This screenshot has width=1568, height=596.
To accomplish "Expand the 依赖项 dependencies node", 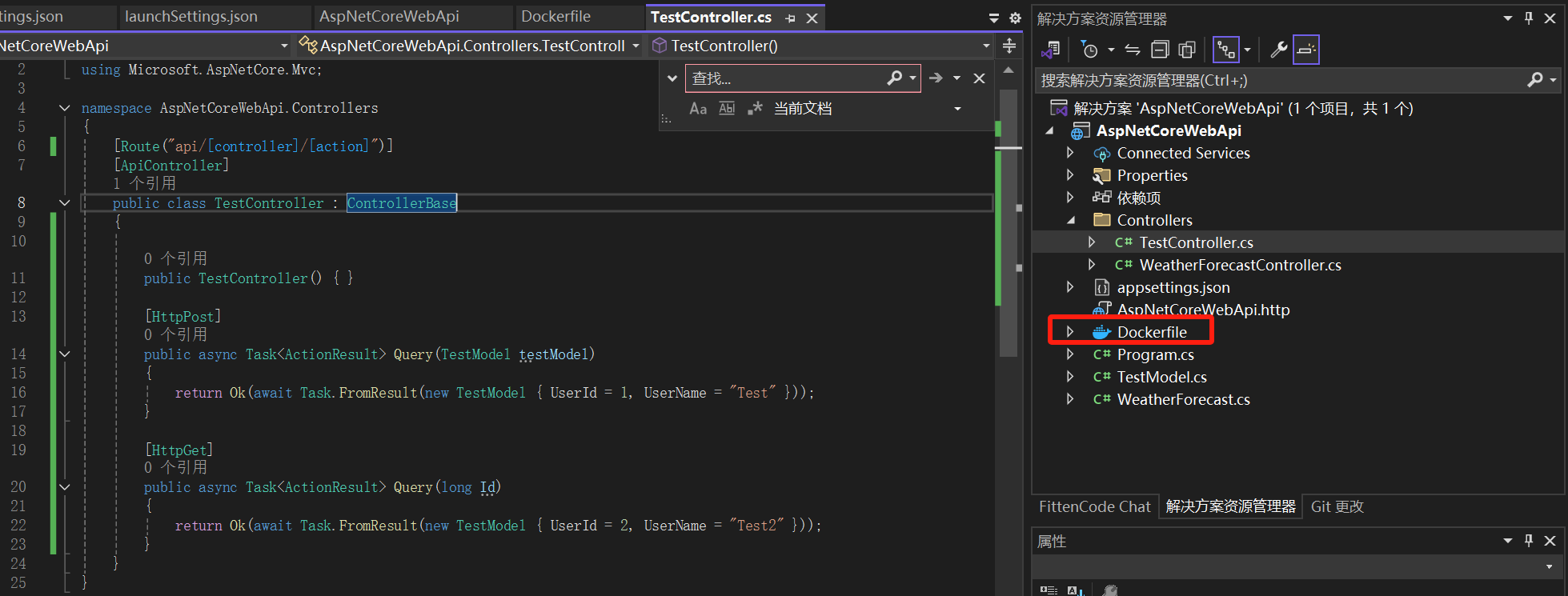I will [1070, 198].
